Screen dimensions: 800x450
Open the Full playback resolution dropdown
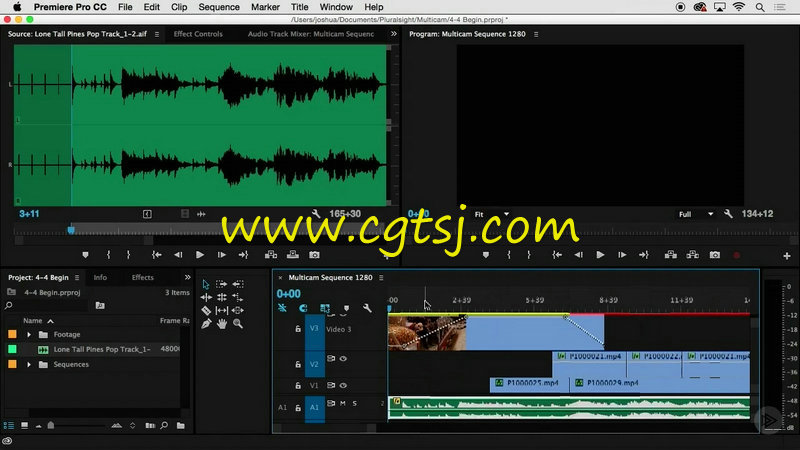696,214
